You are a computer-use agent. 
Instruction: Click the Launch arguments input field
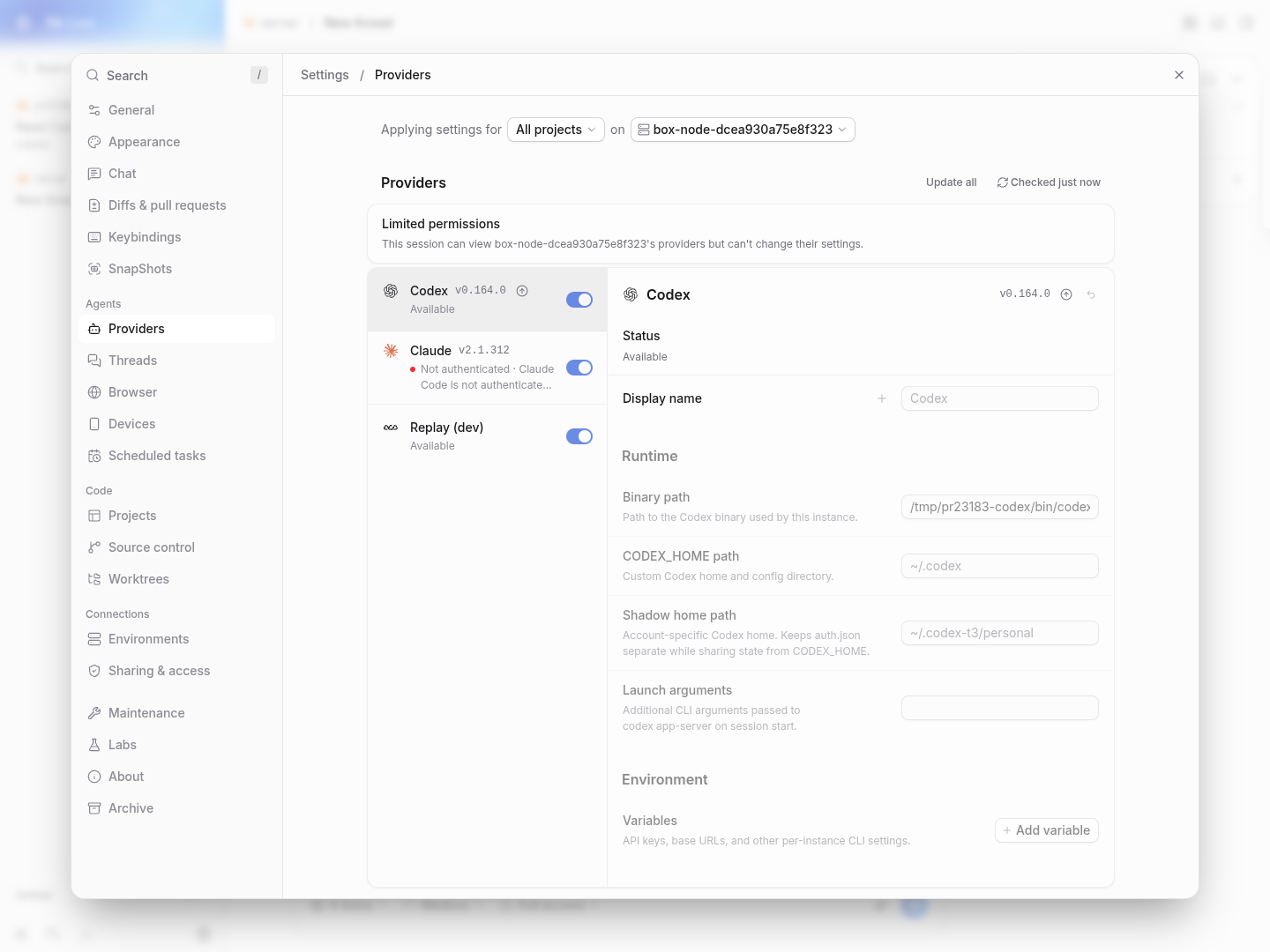pos(1000,708)
